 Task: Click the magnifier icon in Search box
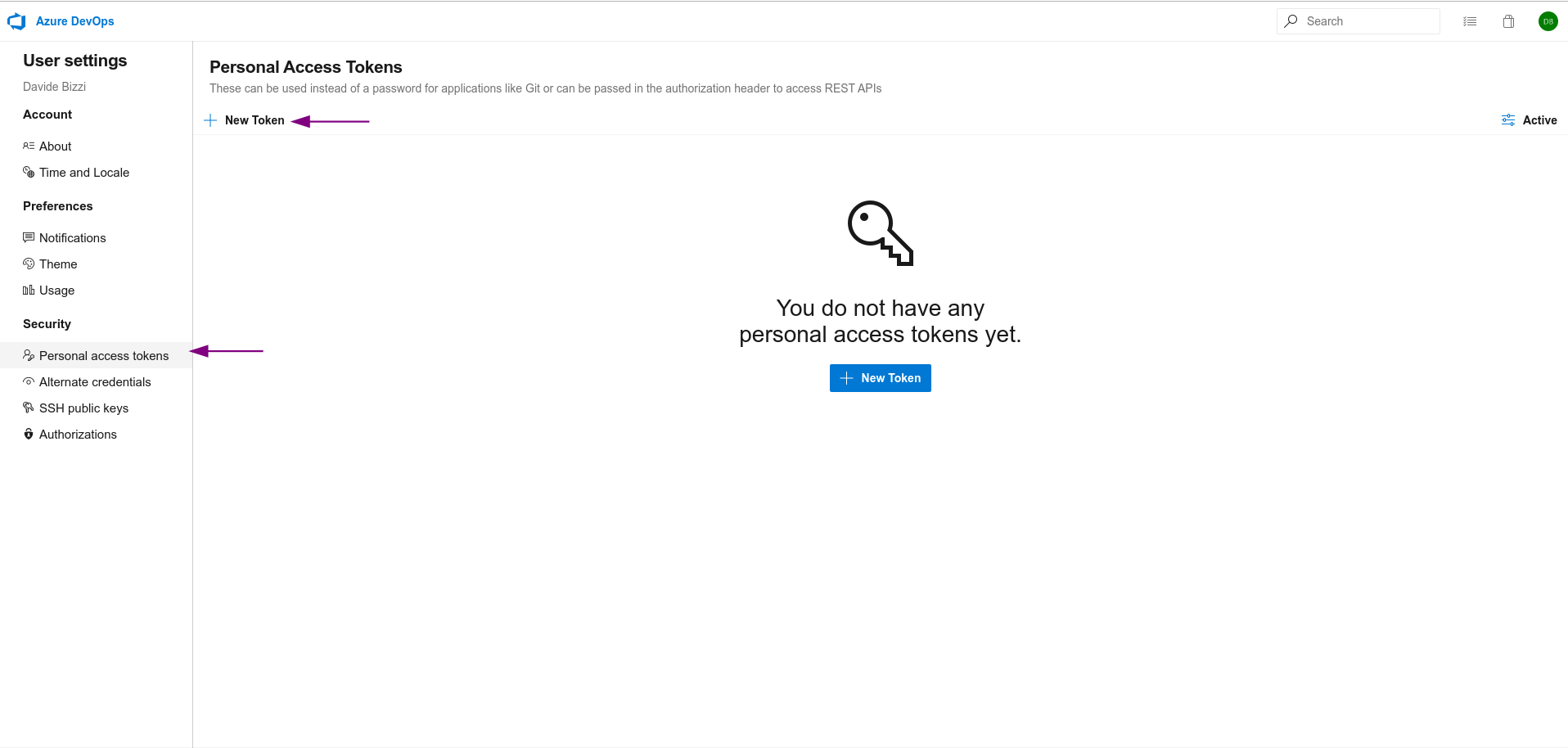[1291, 21]
